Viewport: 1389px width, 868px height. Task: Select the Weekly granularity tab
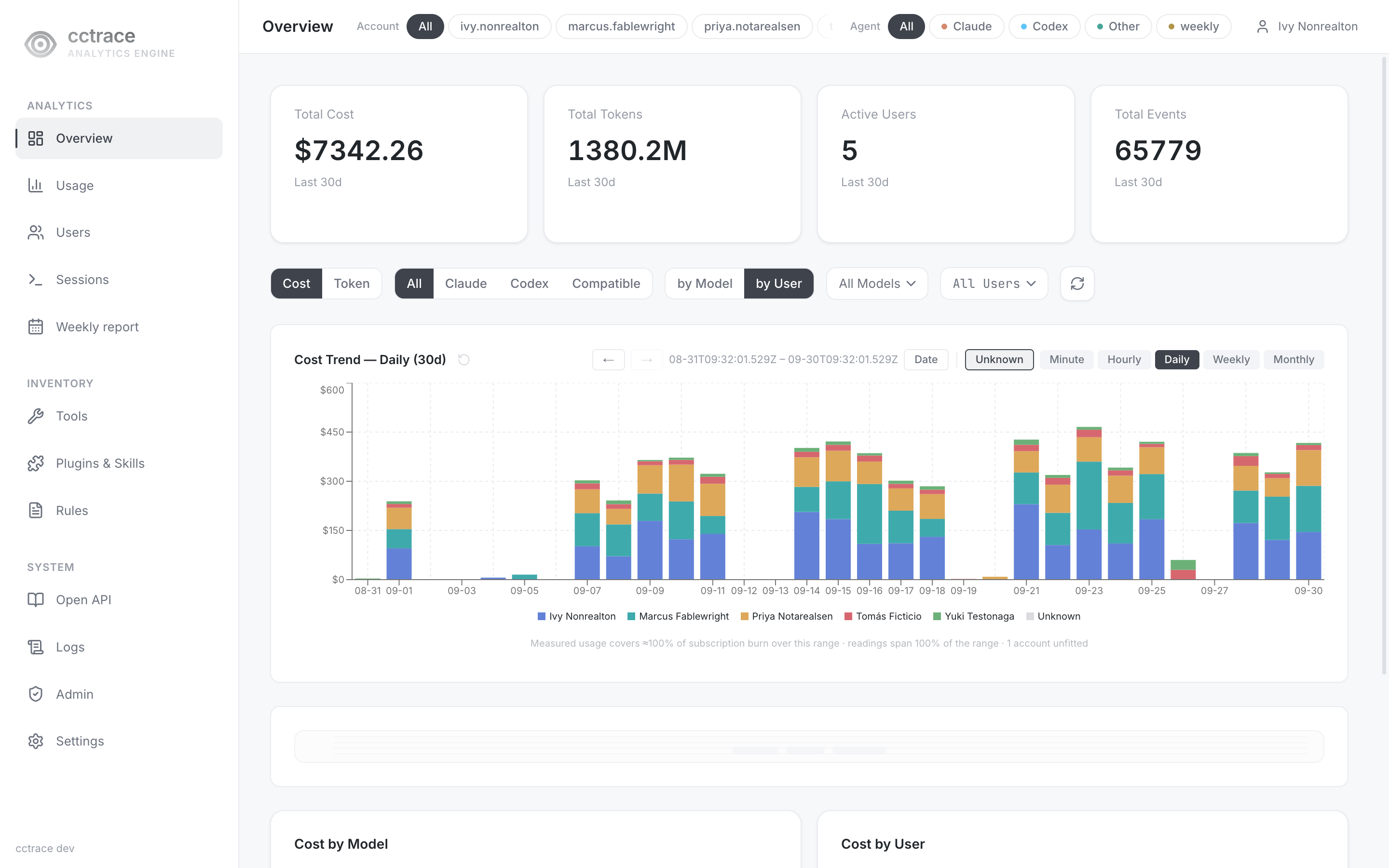(x=1231, y=360)
